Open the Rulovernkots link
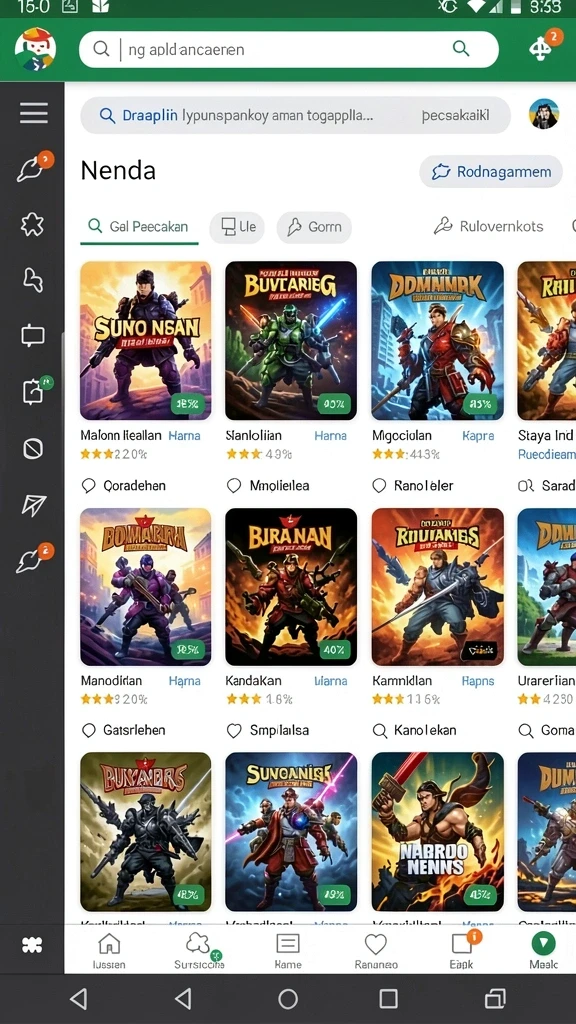Screen dimensions: 576x1024 pyautogui.click(x=488, y=227)
